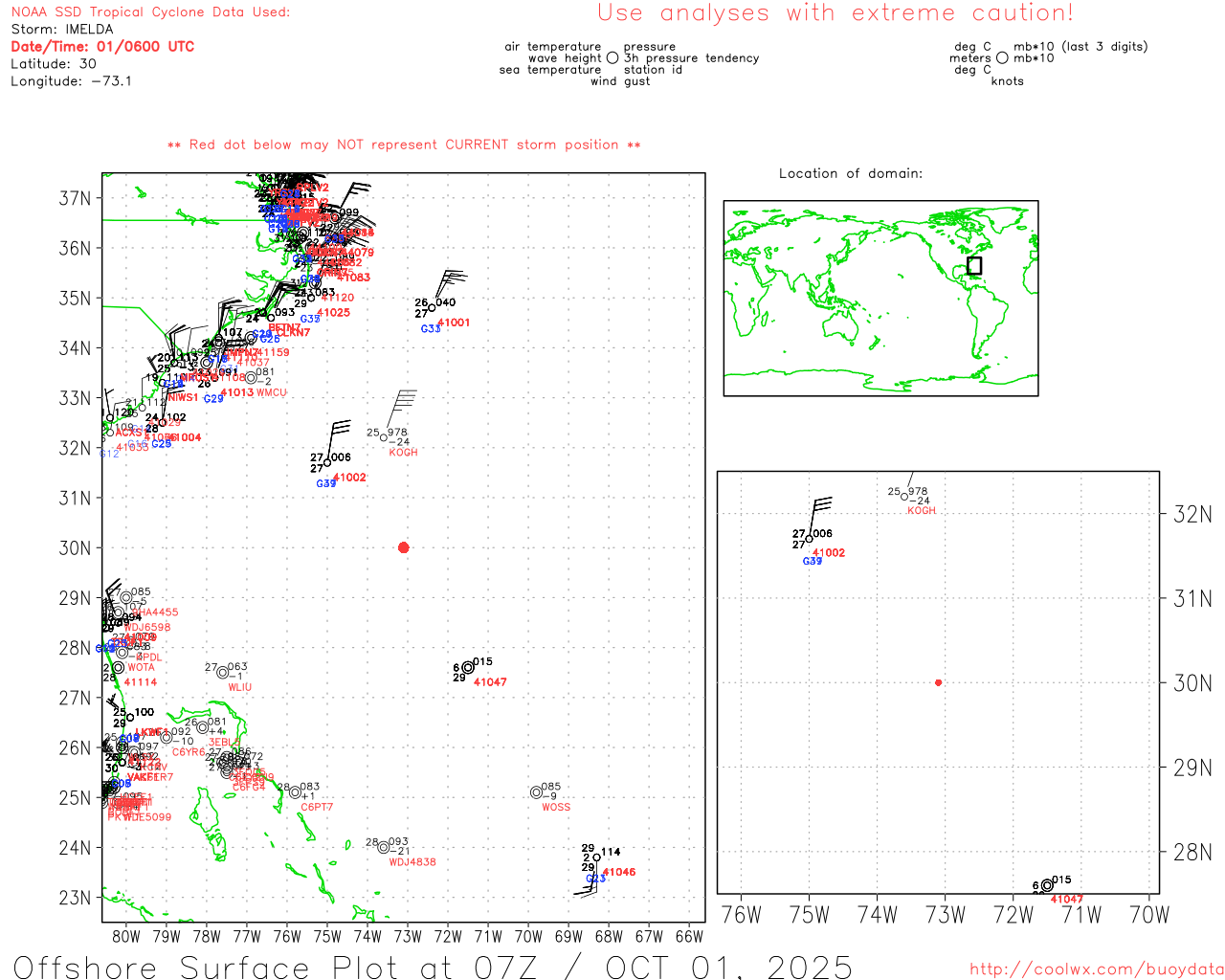Click the 'mb*10 (last 3 digits)' units label

click(1080, 47)
